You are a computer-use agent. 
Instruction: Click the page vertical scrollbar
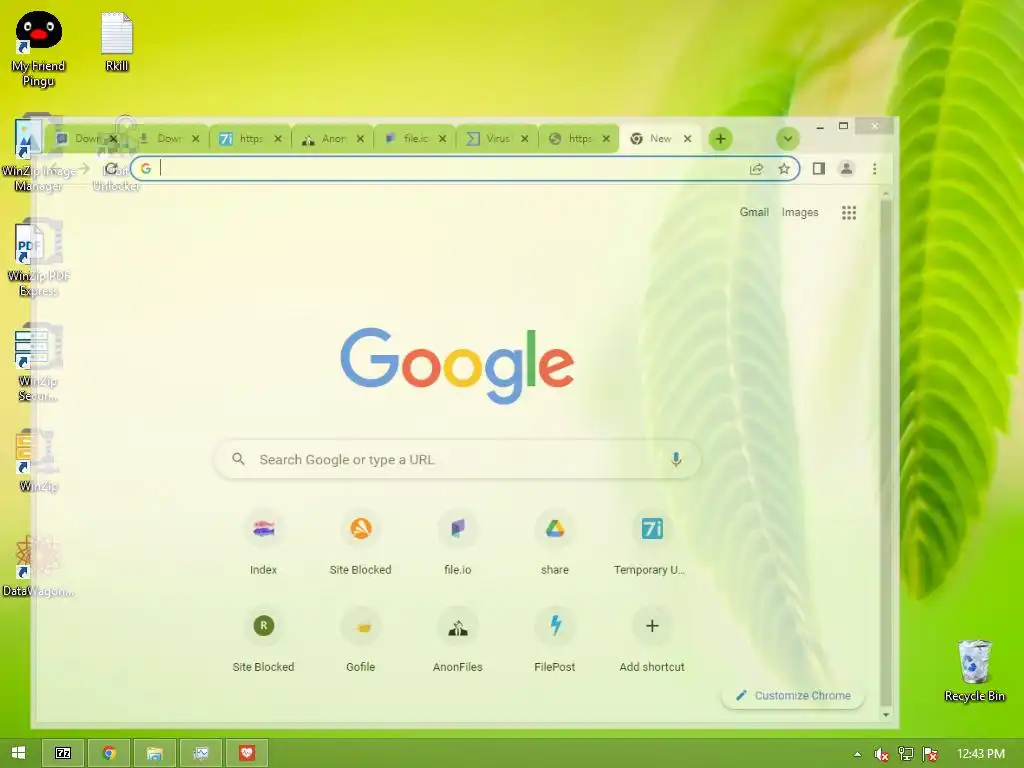pos(886,452)
